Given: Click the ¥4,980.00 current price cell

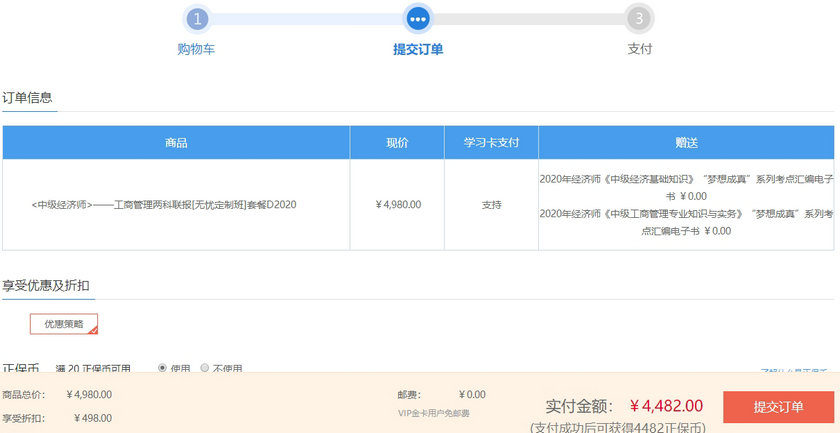Looking at the screenshot, I should click(398, 205).
